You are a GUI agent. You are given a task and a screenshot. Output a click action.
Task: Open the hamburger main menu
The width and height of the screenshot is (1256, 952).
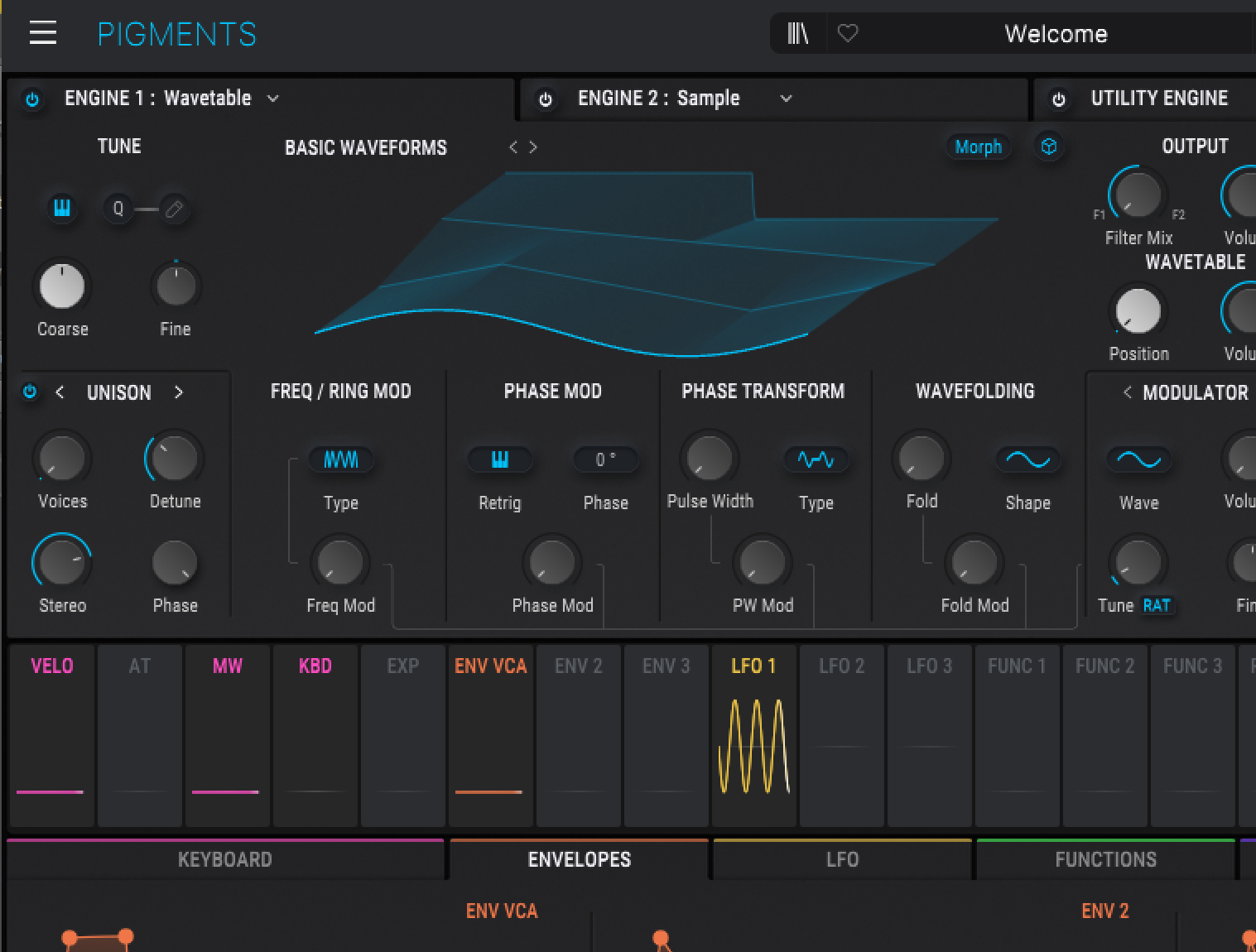click(43, 33)
